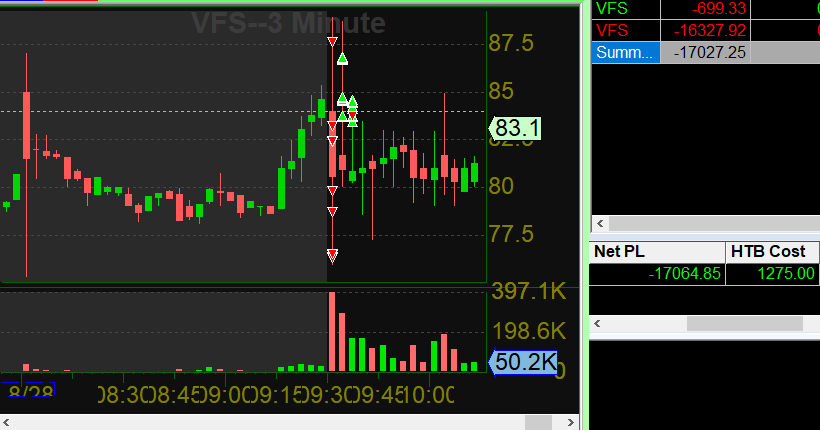
Task: Click the 87.5 price axis label
Action: coord(510,43)
